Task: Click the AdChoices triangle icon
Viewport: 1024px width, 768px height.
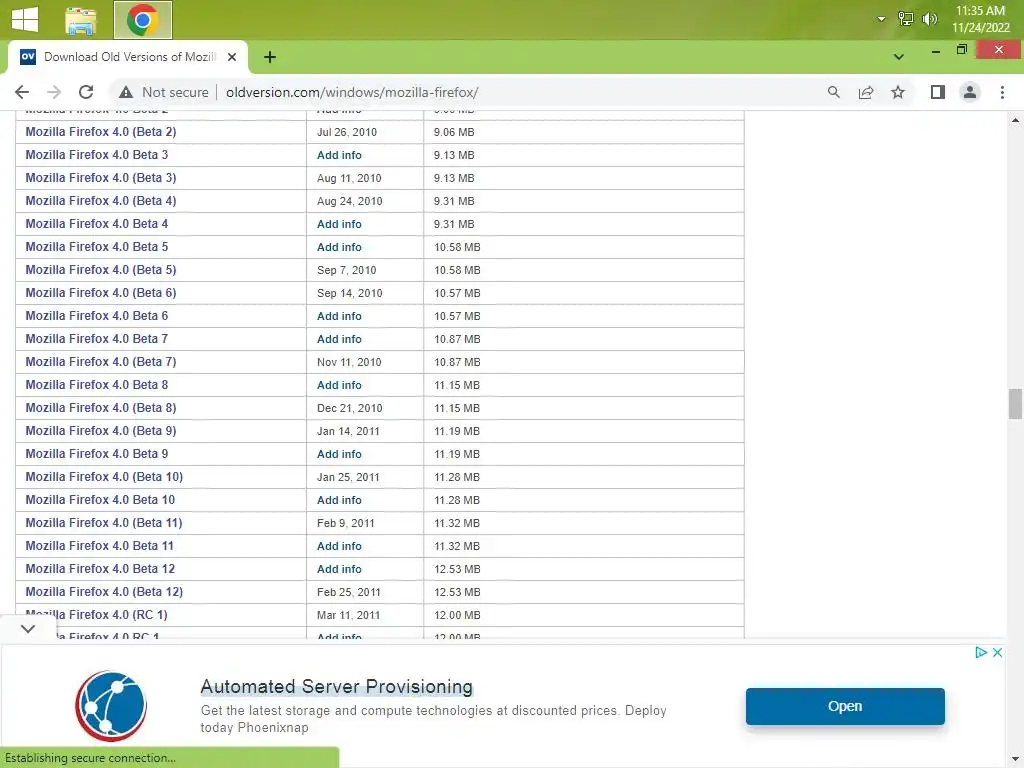Action: (x=980, y=652)
